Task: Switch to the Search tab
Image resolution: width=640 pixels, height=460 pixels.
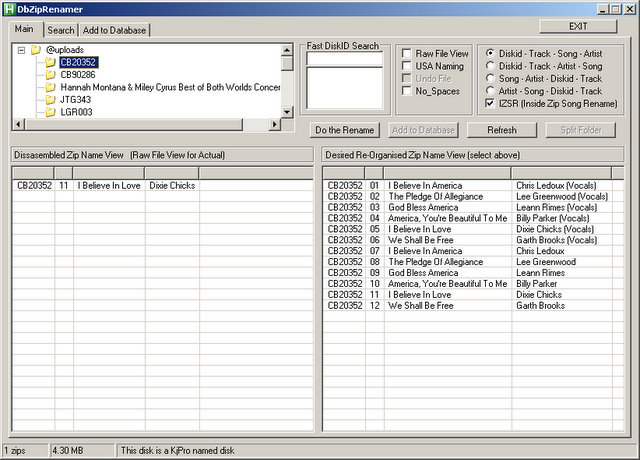Action: [x=61, y=30]
